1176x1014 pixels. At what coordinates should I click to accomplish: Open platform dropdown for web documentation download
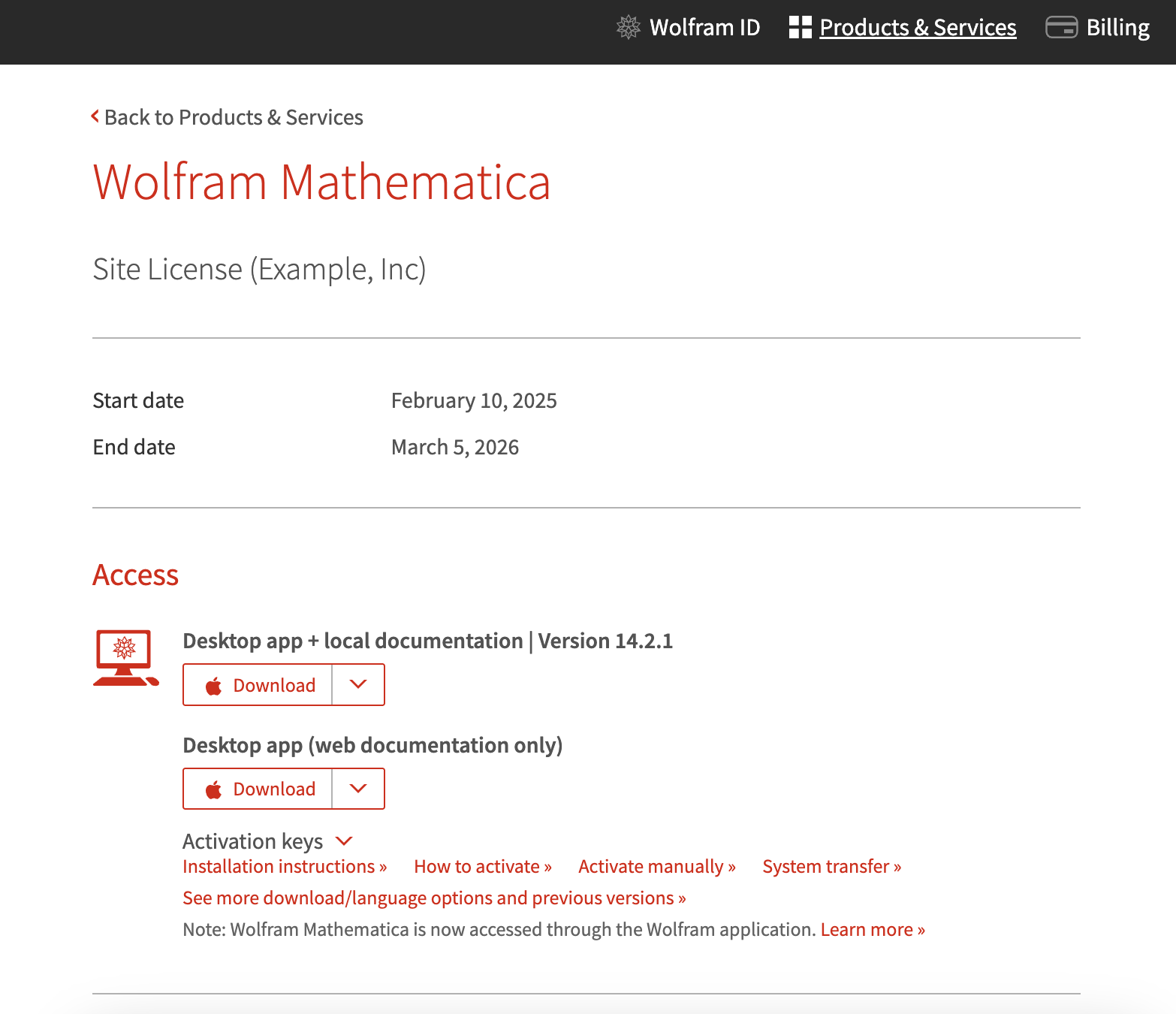358,789
